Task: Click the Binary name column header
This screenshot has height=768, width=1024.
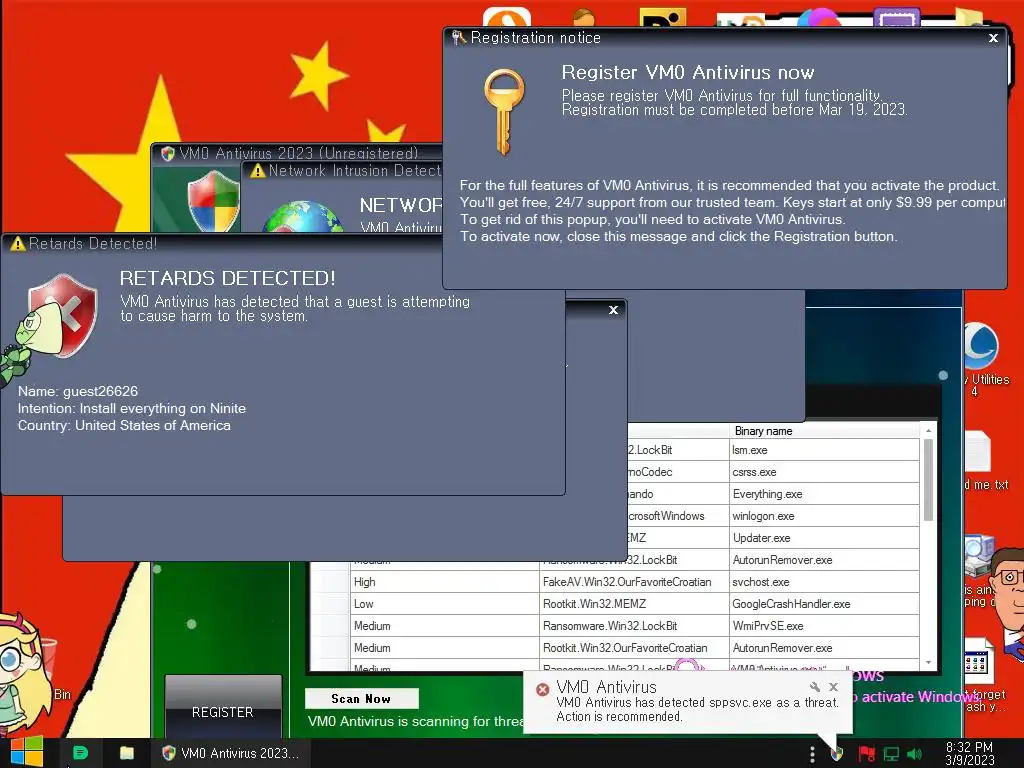Action: pyautogui.click(x=824, y=431)
